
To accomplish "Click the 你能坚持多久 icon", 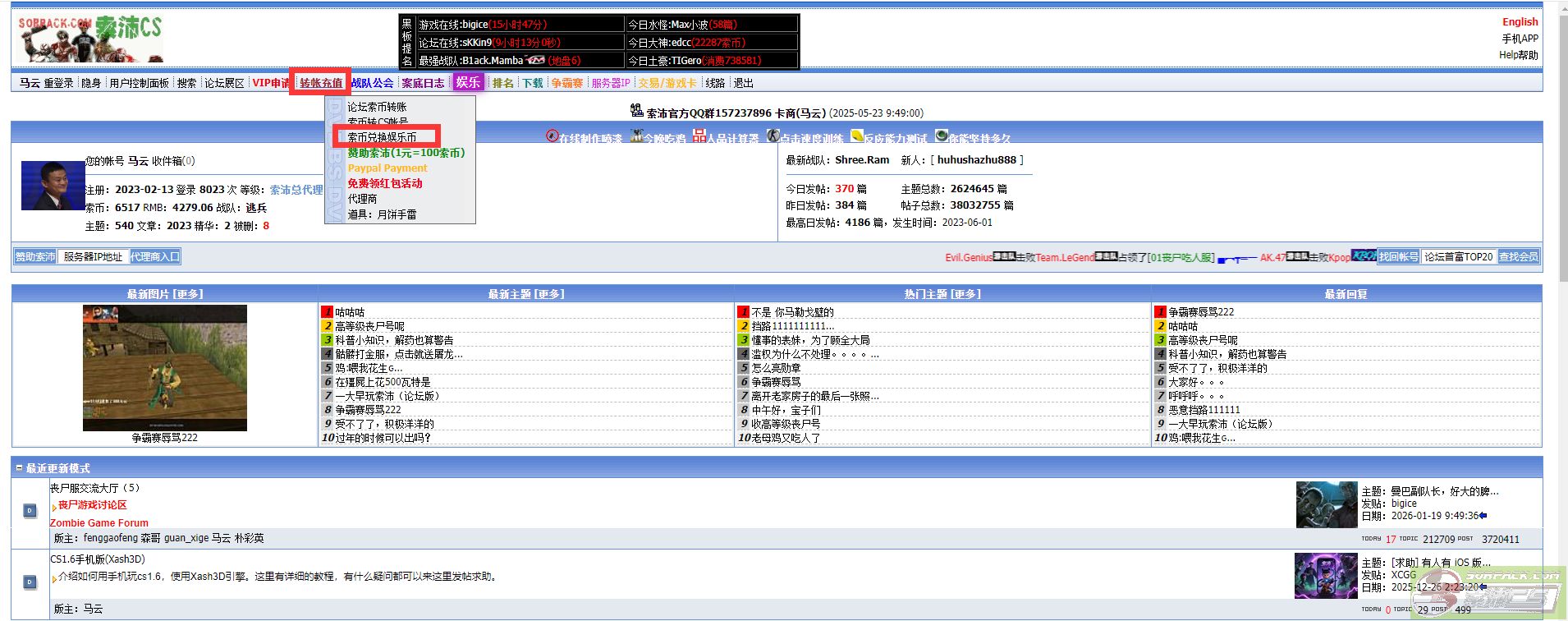I will [942, 136].
